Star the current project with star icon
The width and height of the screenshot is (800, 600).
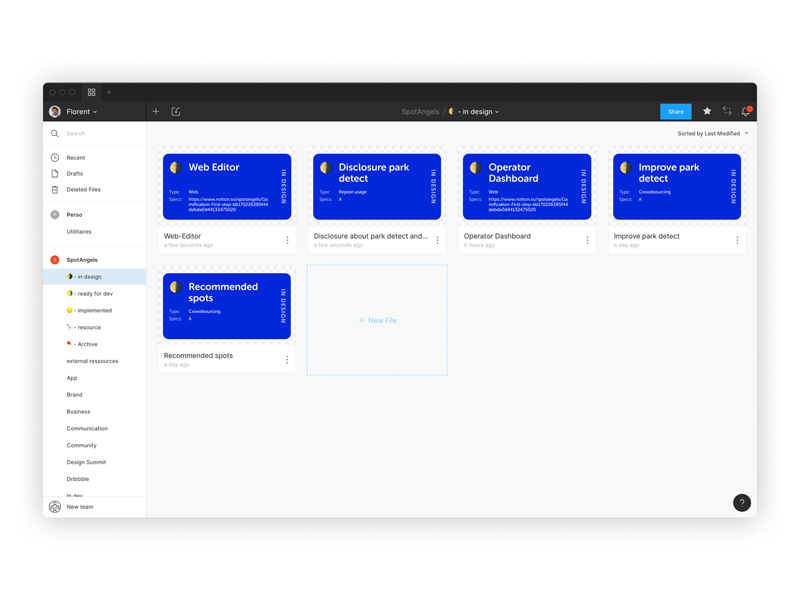point(707,112)
